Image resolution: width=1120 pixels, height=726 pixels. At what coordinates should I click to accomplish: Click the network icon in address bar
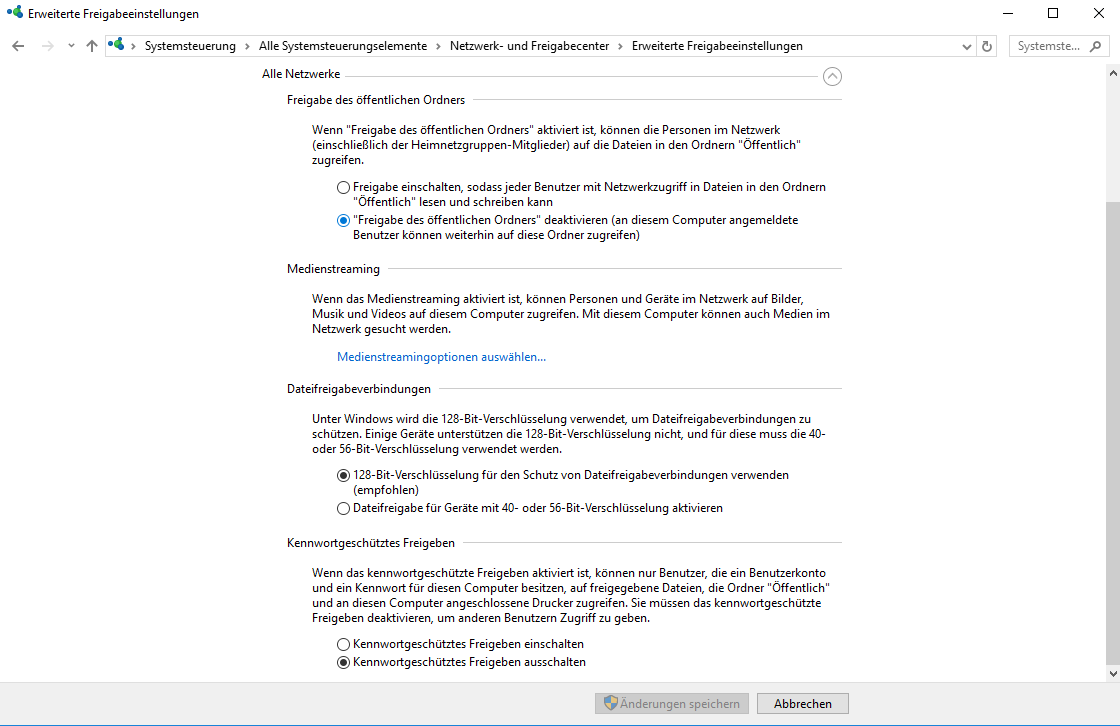(118, 46)
